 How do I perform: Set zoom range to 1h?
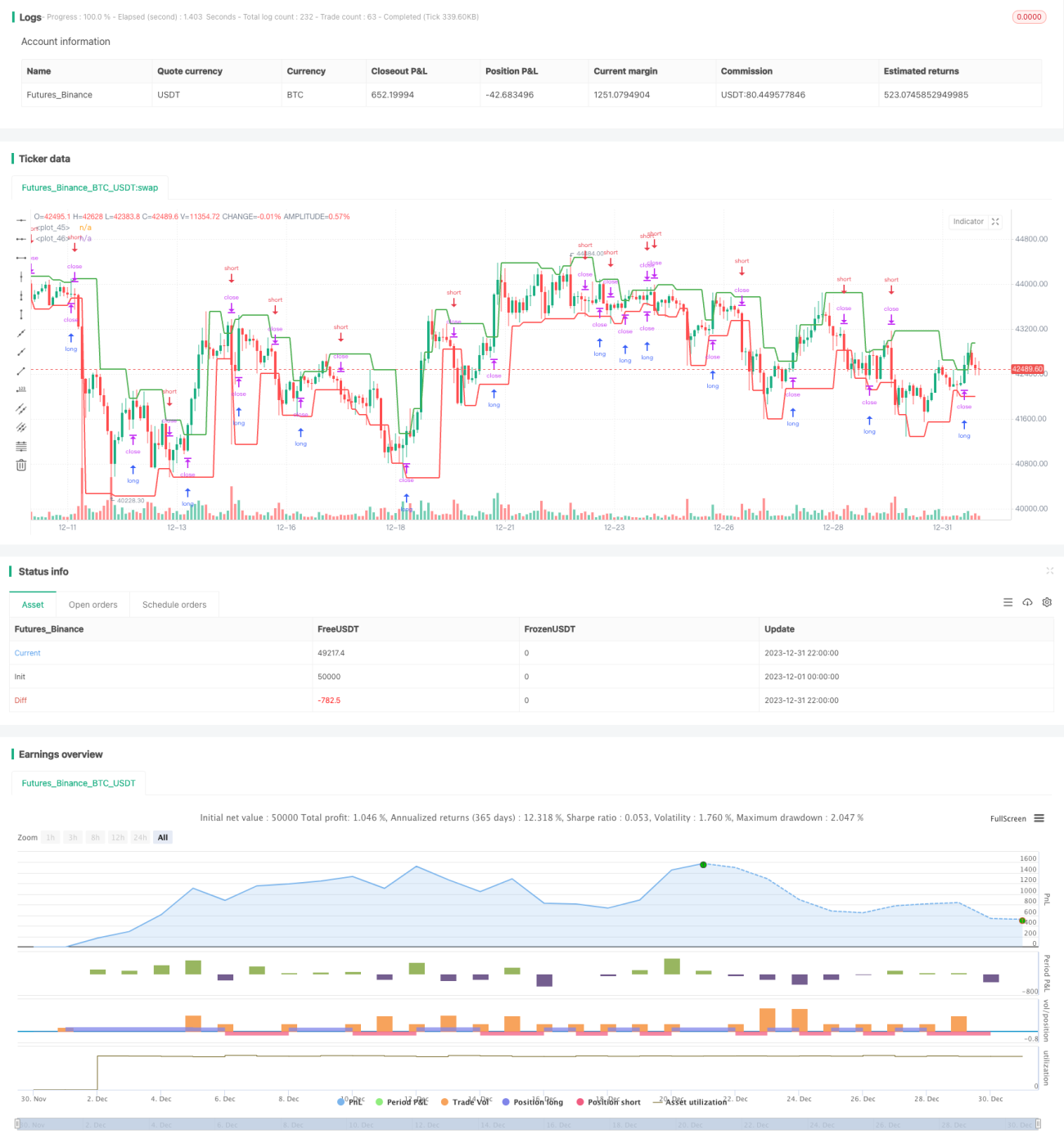(x=51, y=837)
